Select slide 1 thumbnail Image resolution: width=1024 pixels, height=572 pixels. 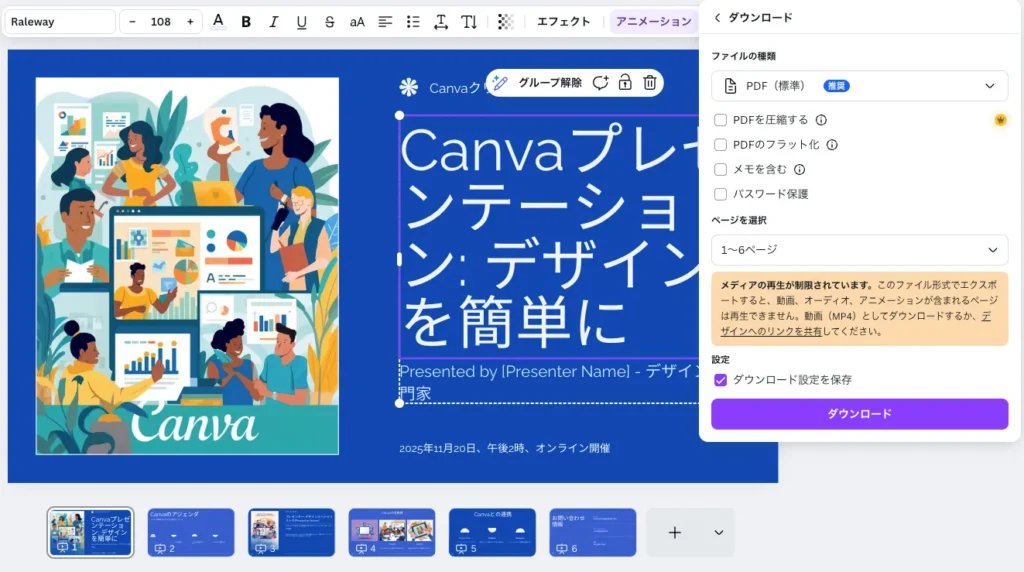(x=90, y=533)
